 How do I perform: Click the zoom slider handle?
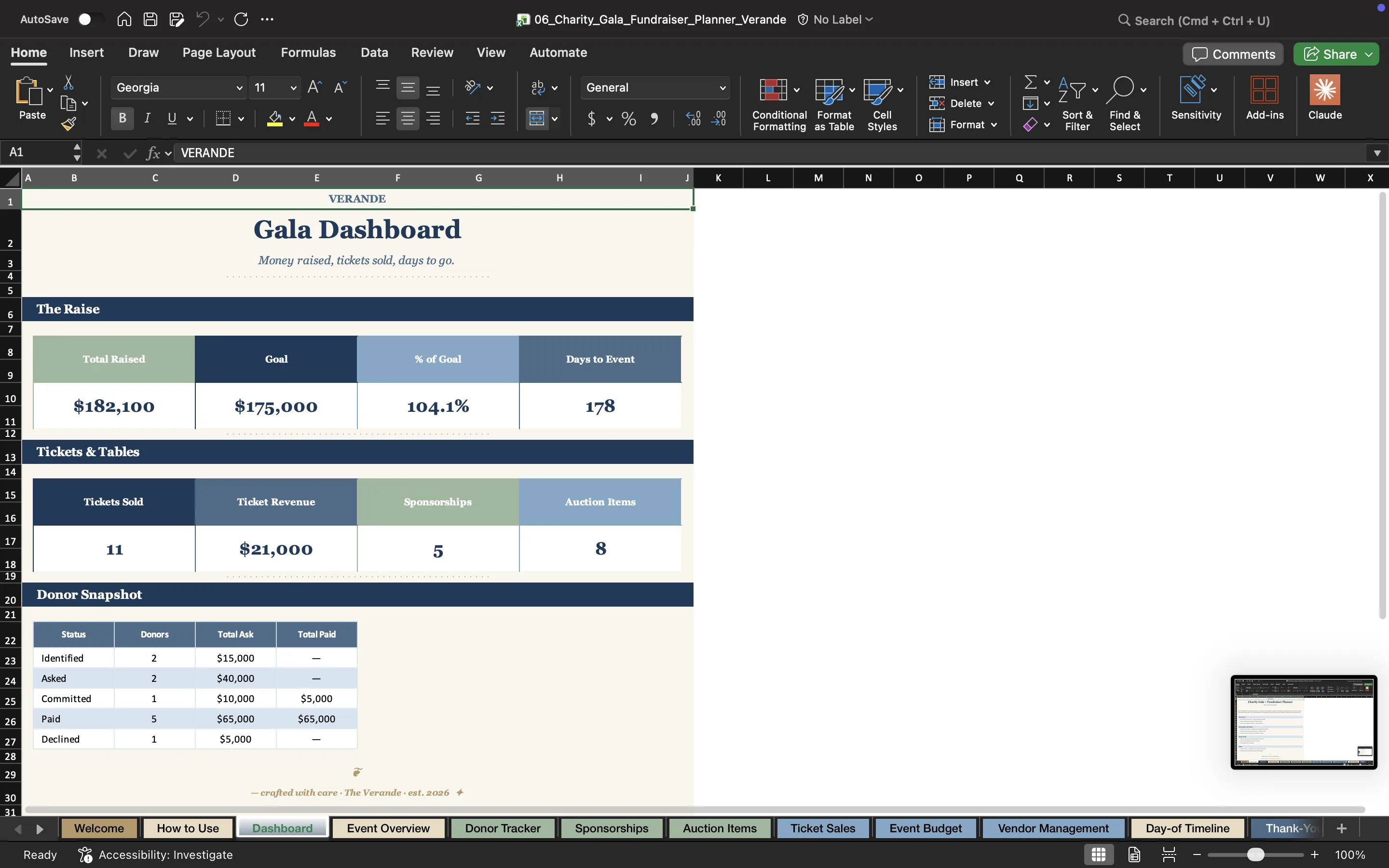(1256, 855)
